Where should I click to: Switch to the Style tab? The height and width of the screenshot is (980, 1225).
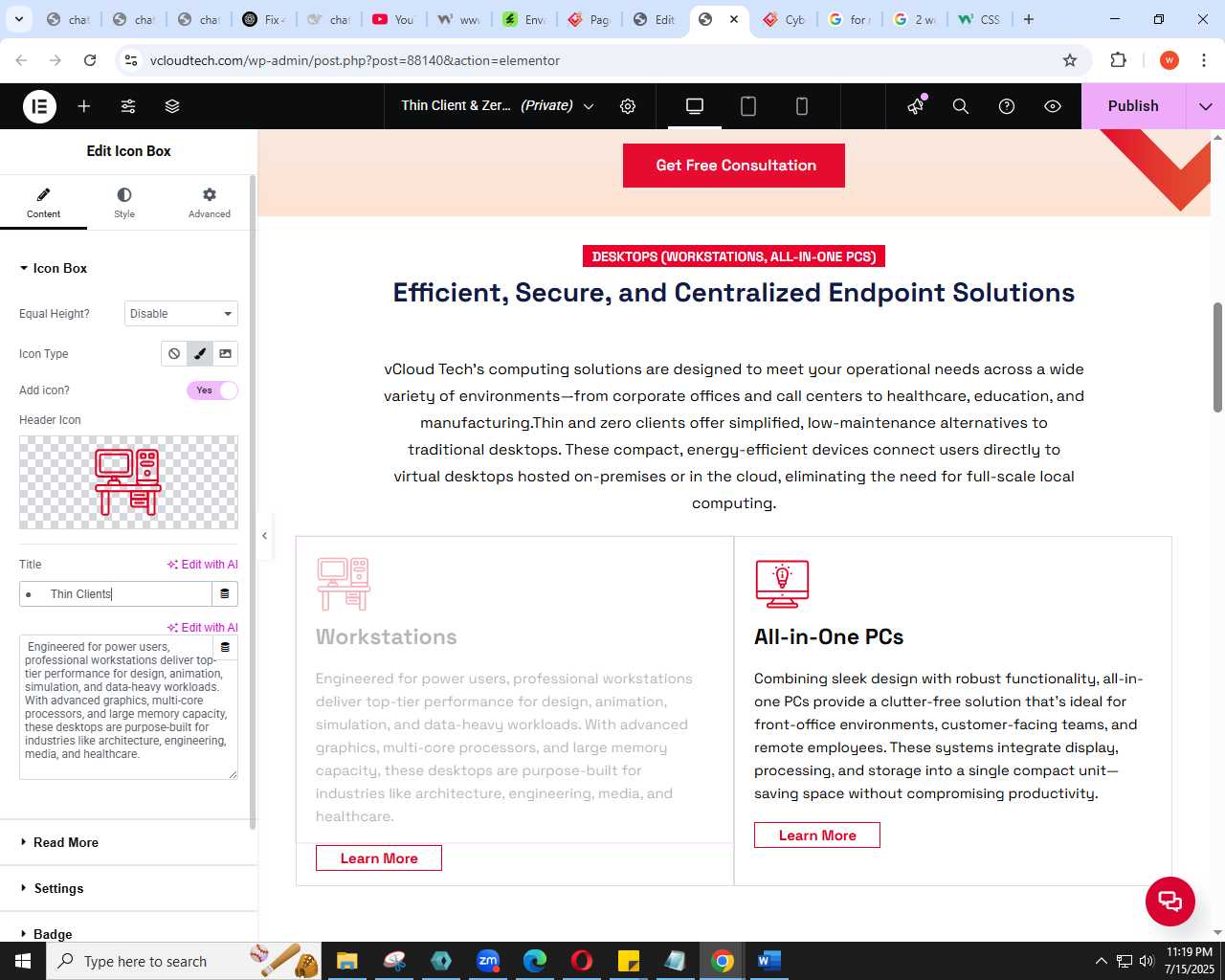point(124,203)
